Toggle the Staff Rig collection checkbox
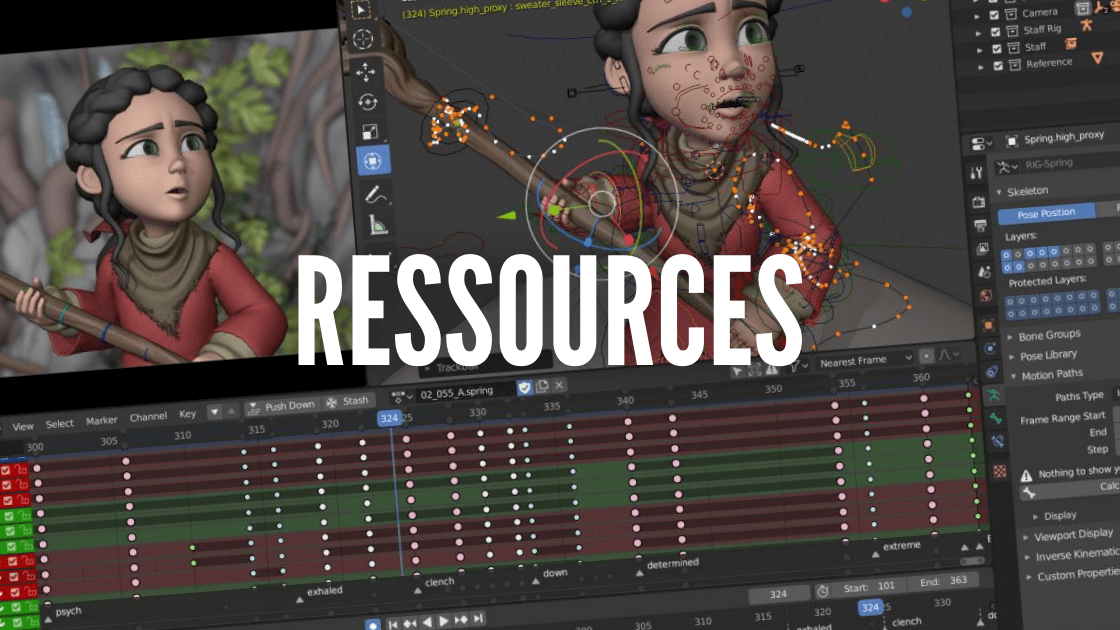 click(995, 31)
